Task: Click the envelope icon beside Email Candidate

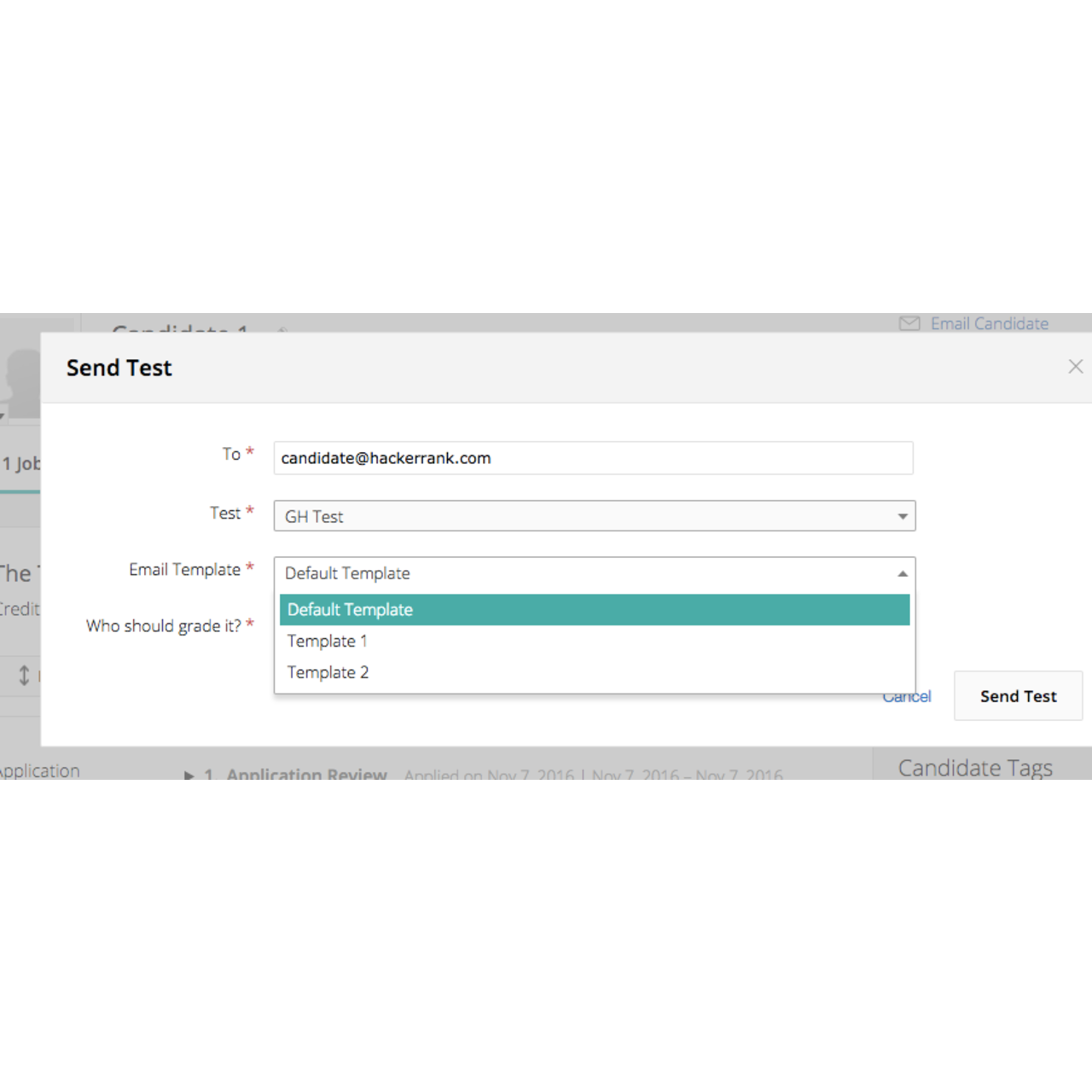Action: click(909, 323)
